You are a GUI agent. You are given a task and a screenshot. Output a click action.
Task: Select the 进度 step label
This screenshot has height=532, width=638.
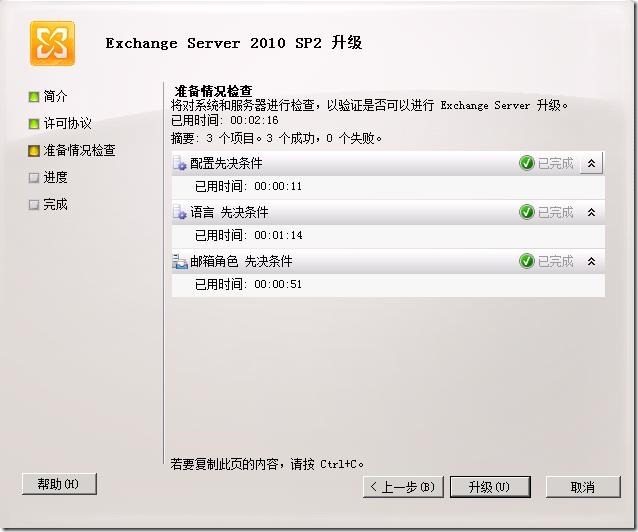tap(55, 177)
